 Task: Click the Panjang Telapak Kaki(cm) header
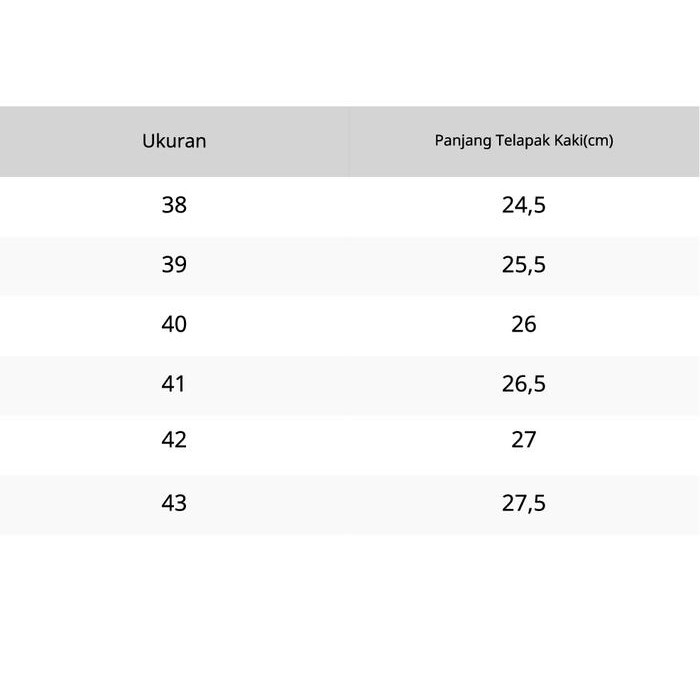pyautogui.click(x=523, y=141)
